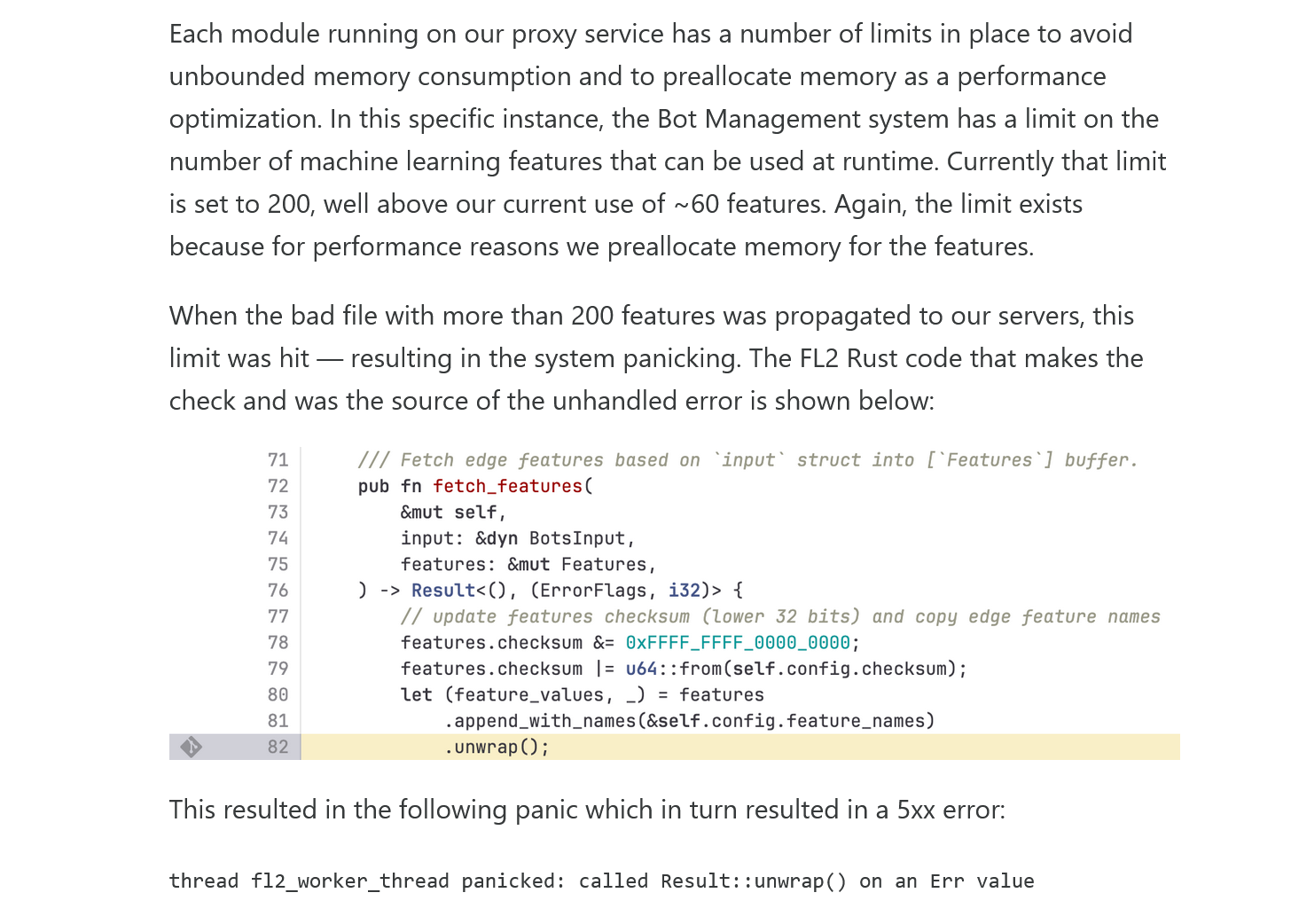
Task: Click the Result return type in code
Action: pyautogui.click(x=443, y=591)
